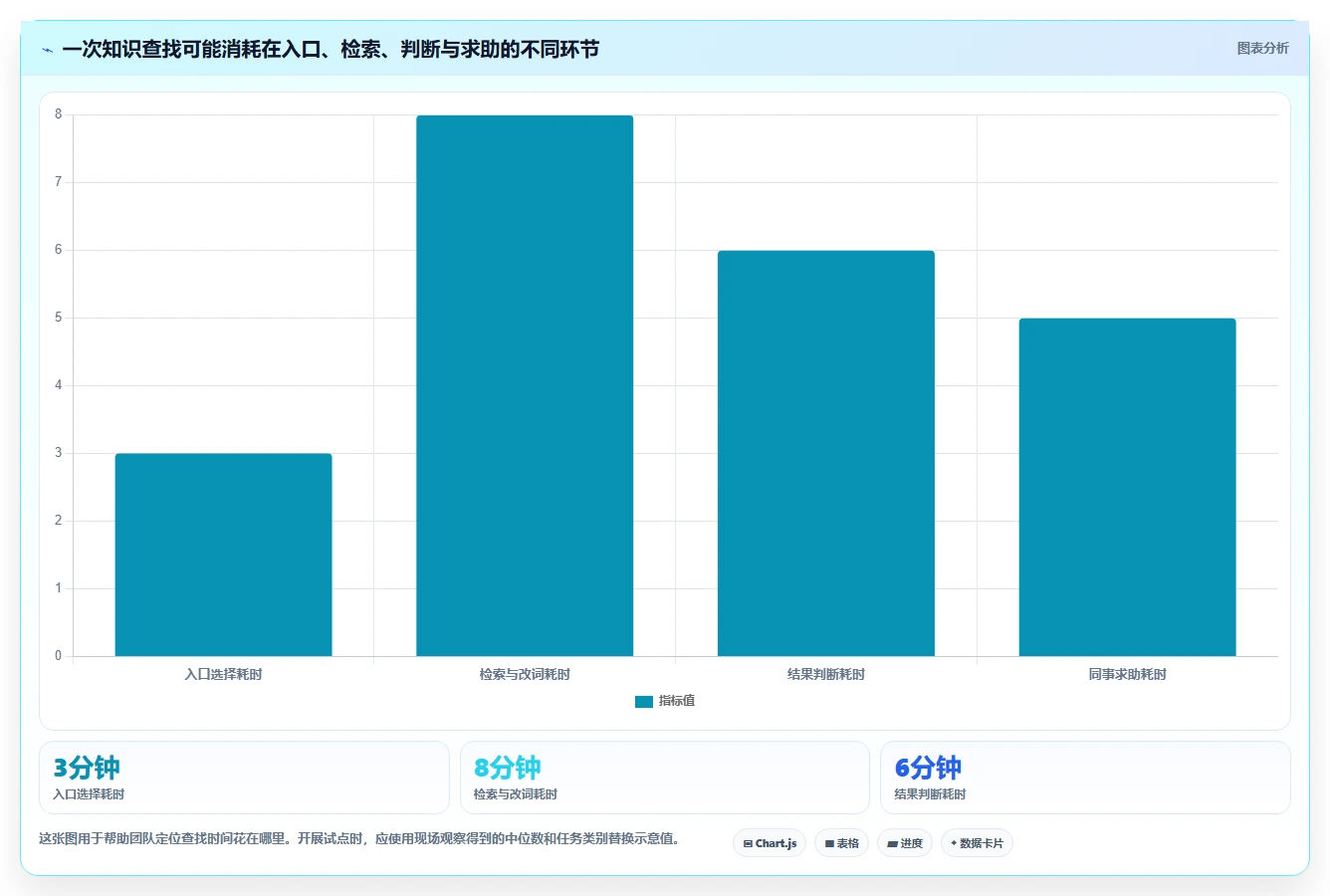Click the Chart.js tag
Viewport: 1330px width, 896px height.
(x=770, y=843)
